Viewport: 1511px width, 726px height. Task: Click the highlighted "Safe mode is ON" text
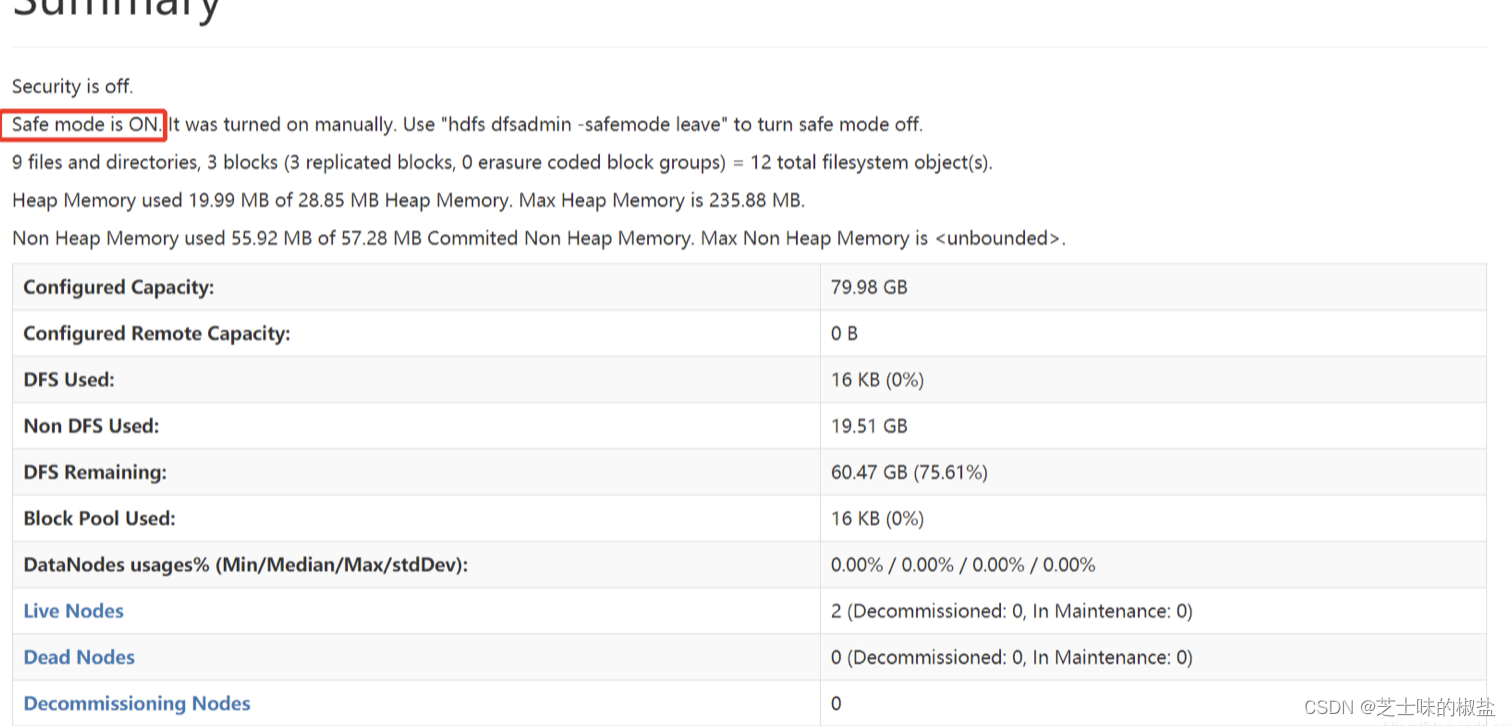coord(86,125)
